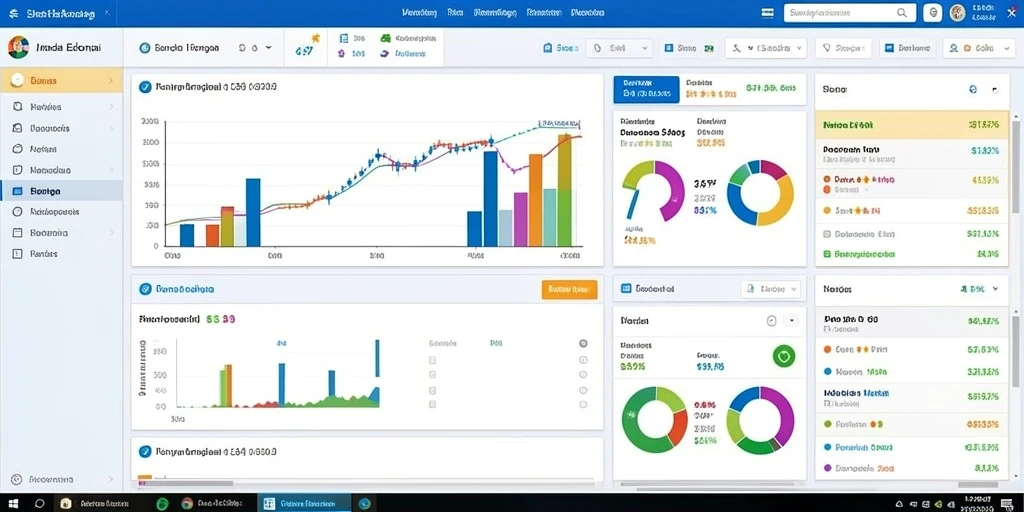Select the white tab next to the blue tab
The width and height of the screenshot is (1024, 512).
(741, 89)
